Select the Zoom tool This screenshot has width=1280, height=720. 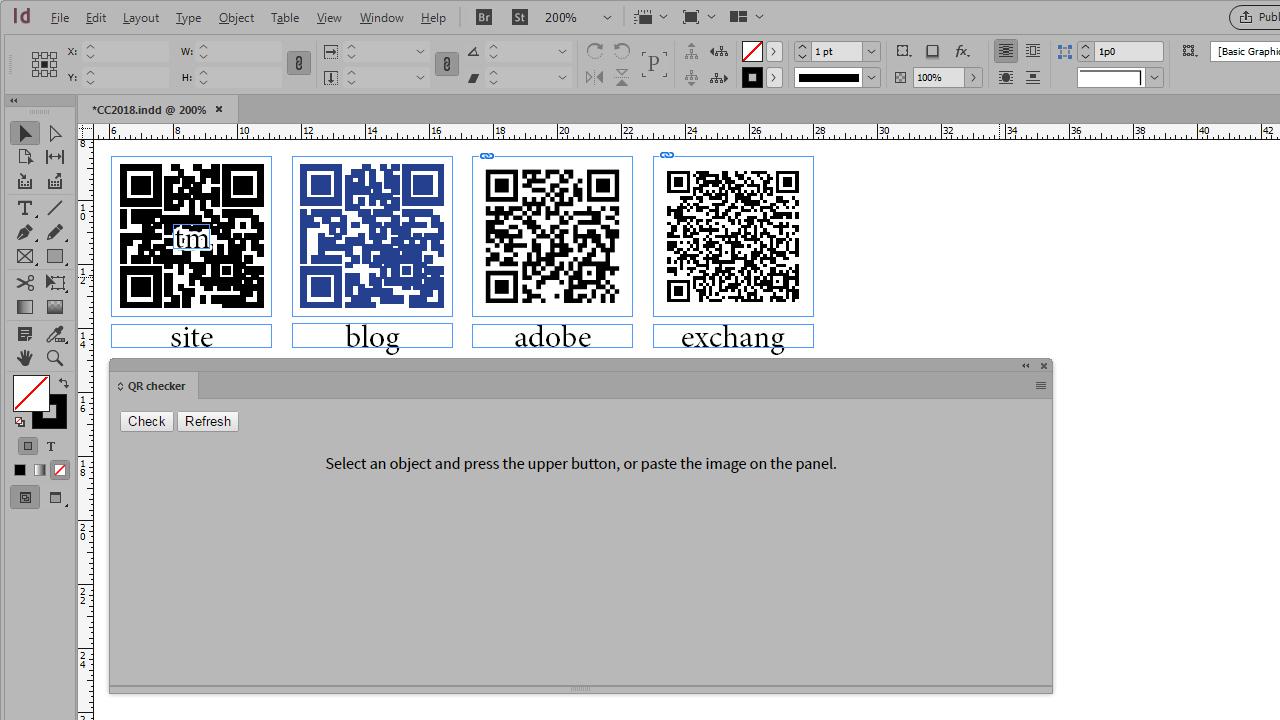(55, 358)
